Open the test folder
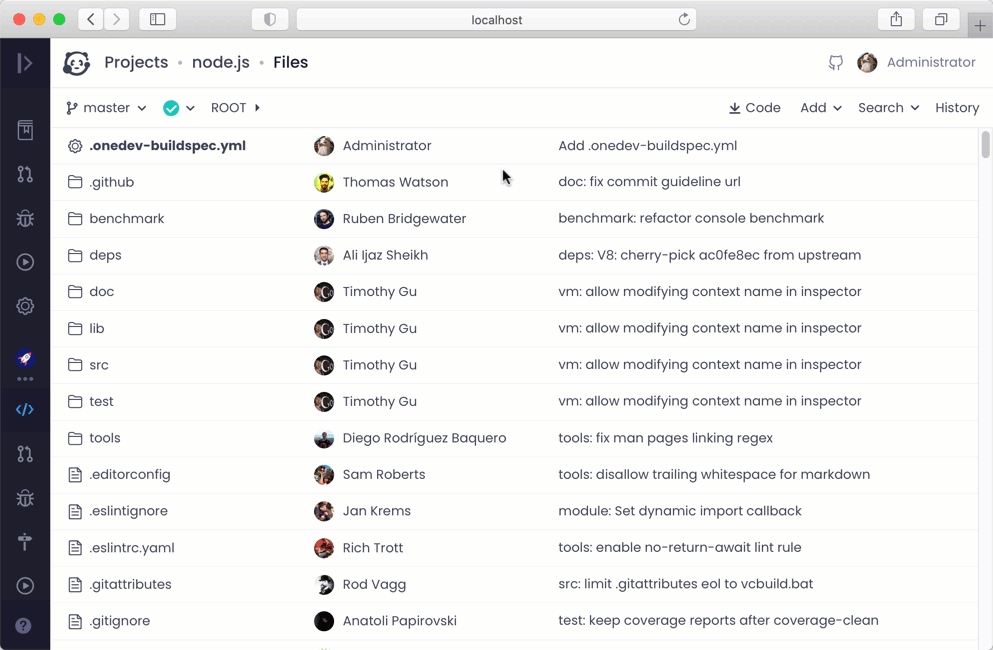This screenshot has width=993, height=650. click(101, 402)
